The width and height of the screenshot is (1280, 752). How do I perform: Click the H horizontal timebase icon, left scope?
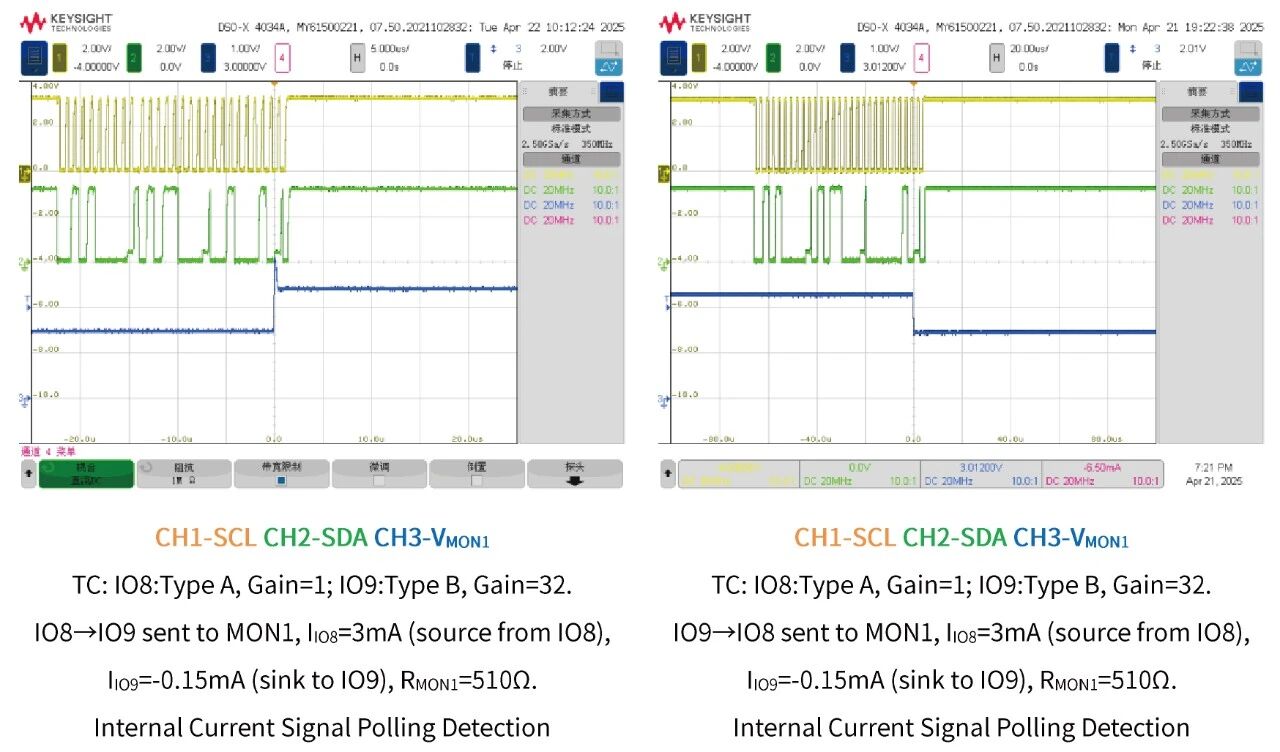pyautogui.click(x=357, y=59)
